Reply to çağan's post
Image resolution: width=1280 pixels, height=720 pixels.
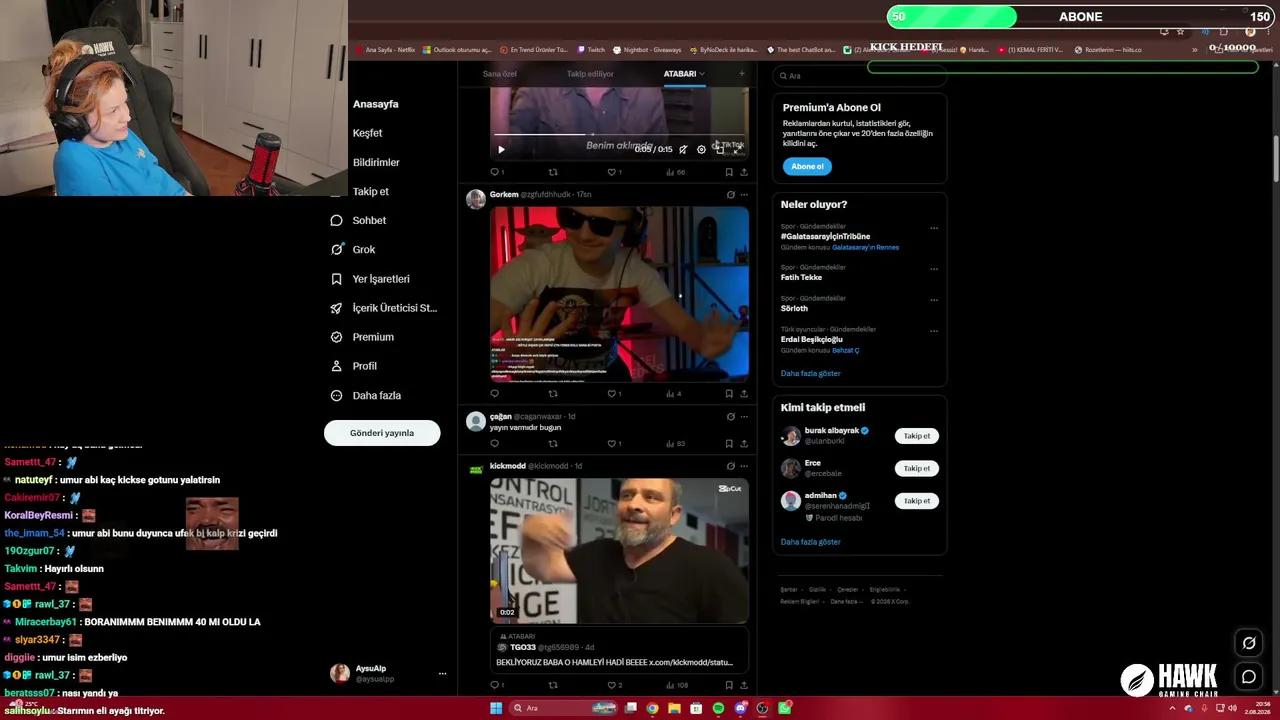coord(494,444)
